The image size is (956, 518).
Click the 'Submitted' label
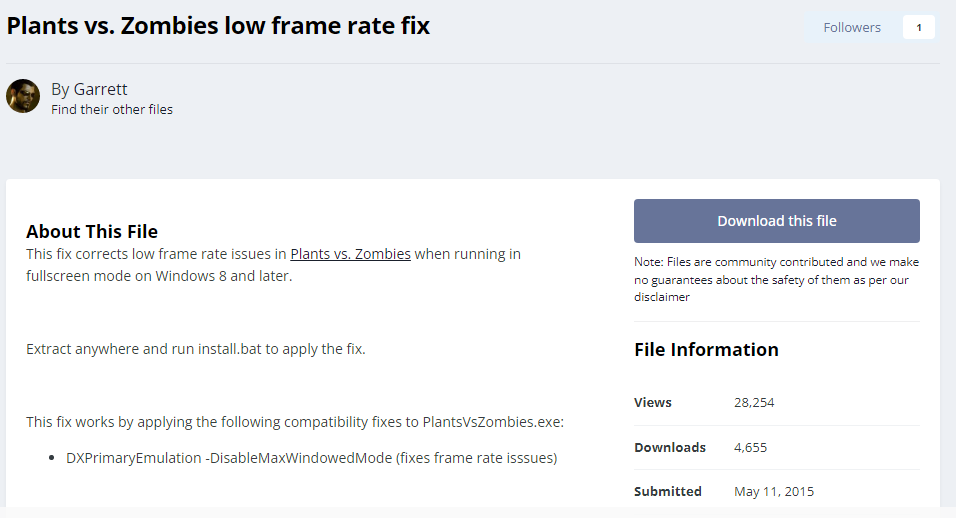click(668, 491)
